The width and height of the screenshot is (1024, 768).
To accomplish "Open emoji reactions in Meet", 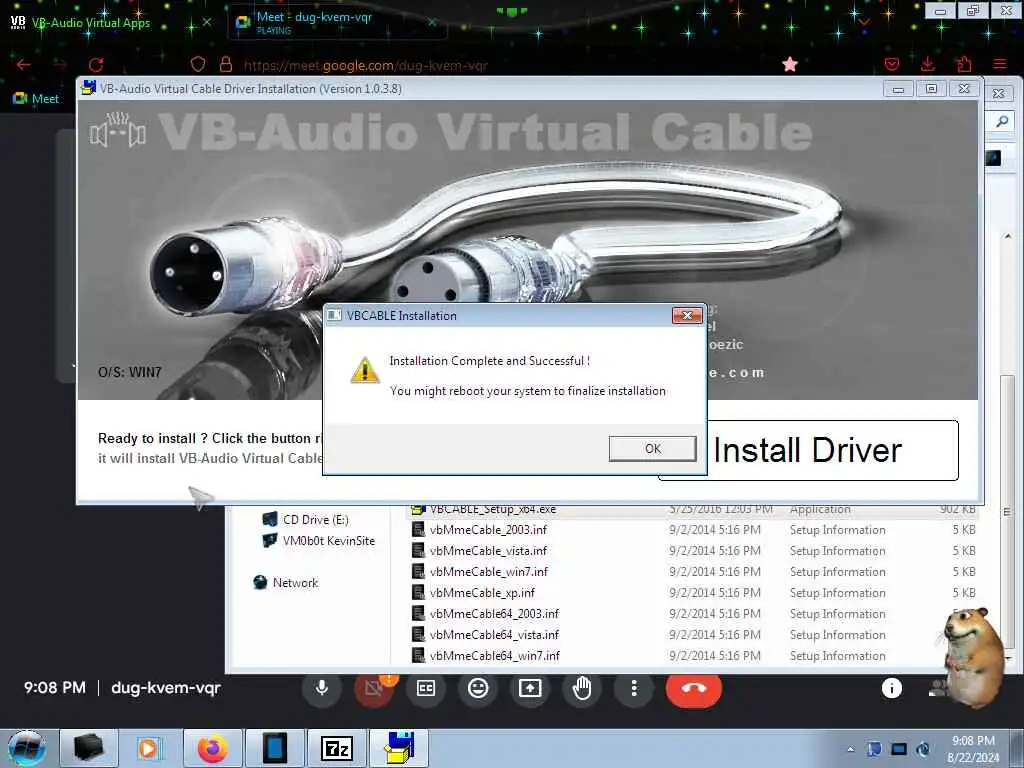I will [x=478, y=688].
